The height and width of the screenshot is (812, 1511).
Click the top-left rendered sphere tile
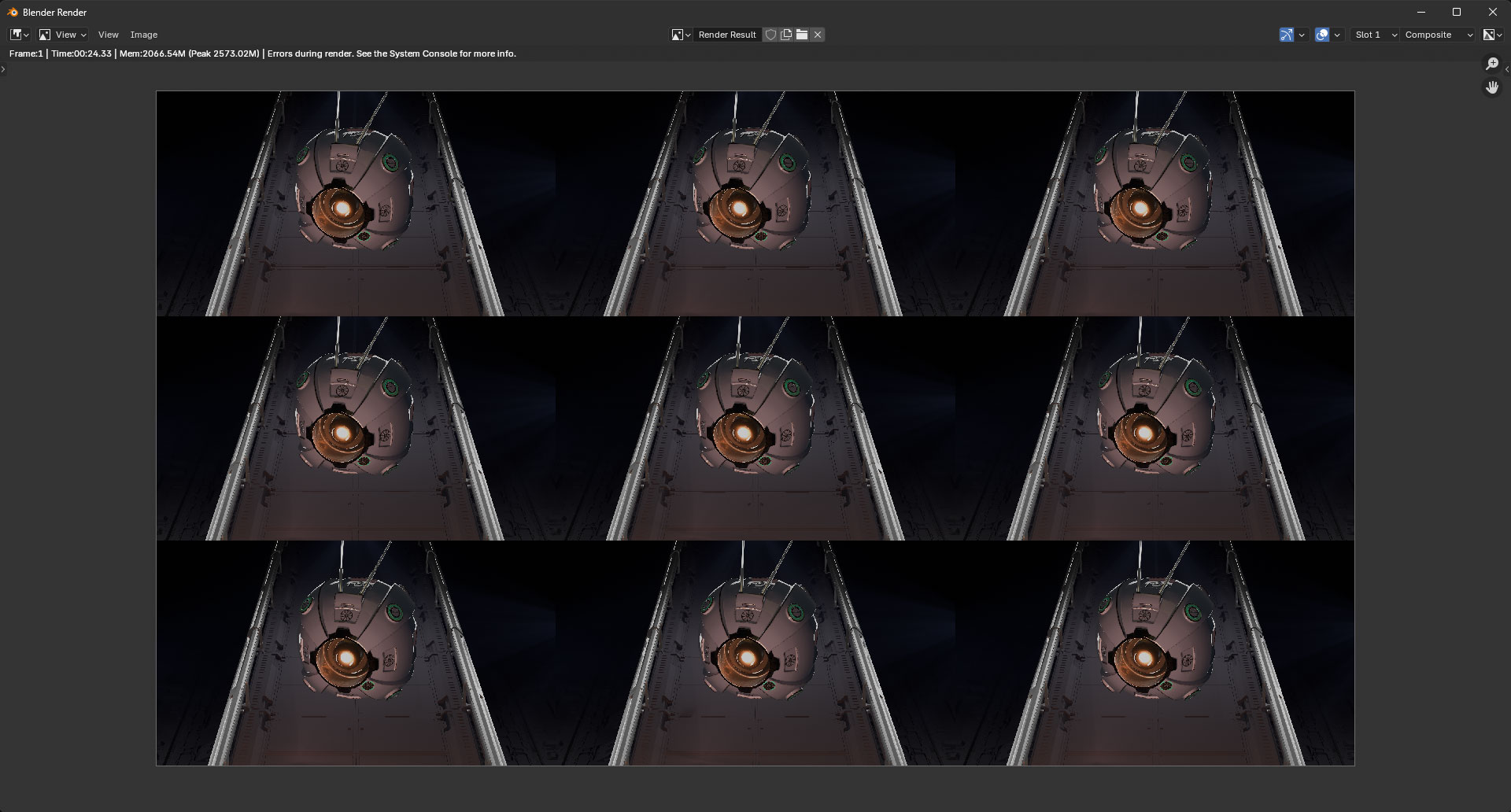[356, 204]
